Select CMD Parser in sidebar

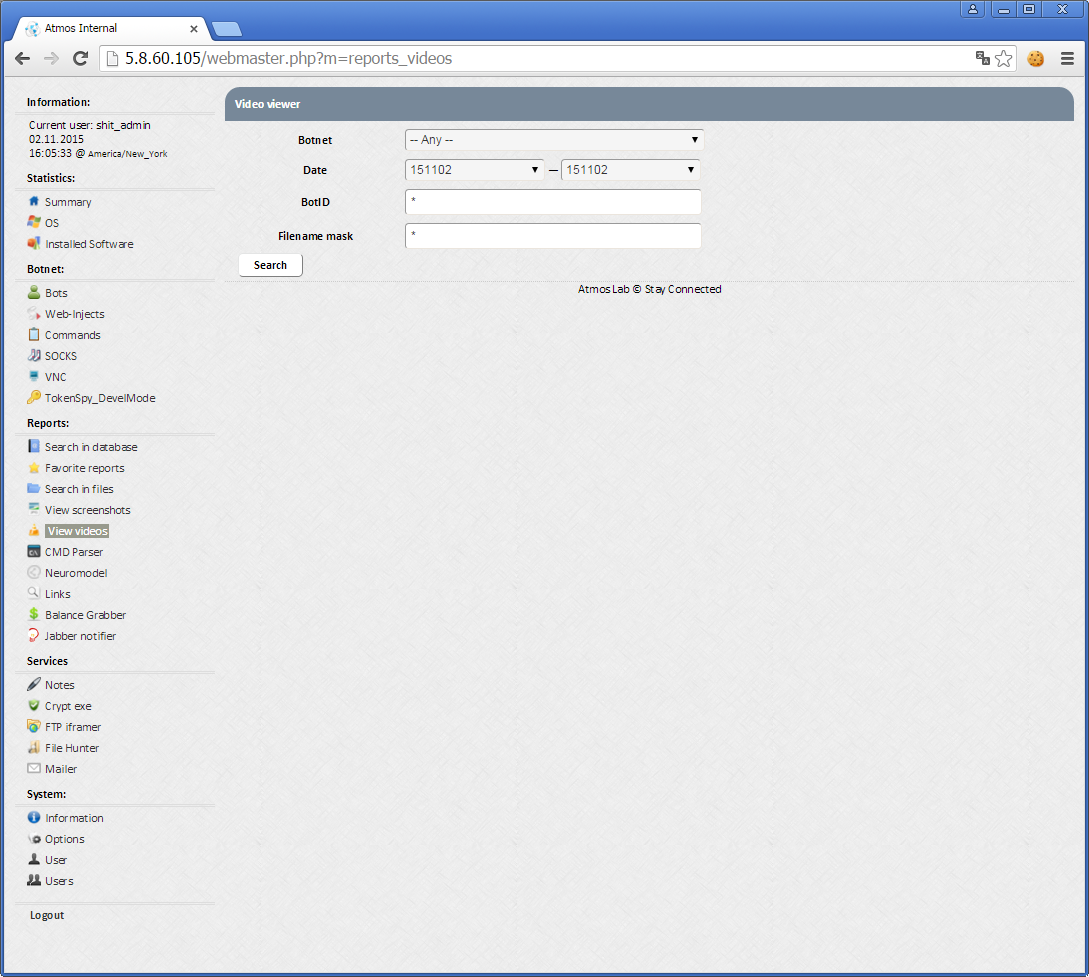click(x=74, y=552)
